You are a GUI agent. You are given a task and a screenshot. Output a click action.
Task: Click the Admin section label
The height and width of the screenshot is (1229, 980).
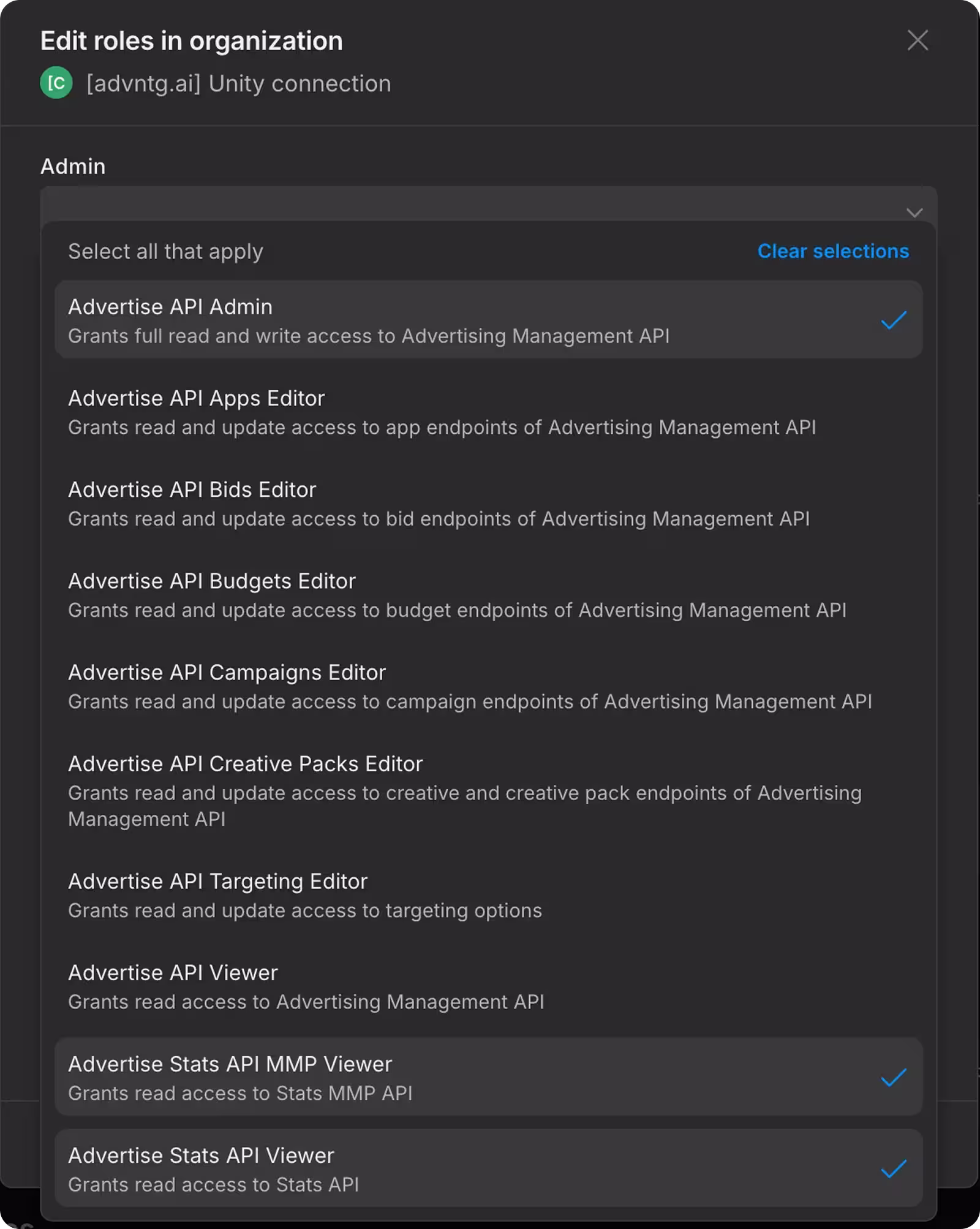pos(73,167)
